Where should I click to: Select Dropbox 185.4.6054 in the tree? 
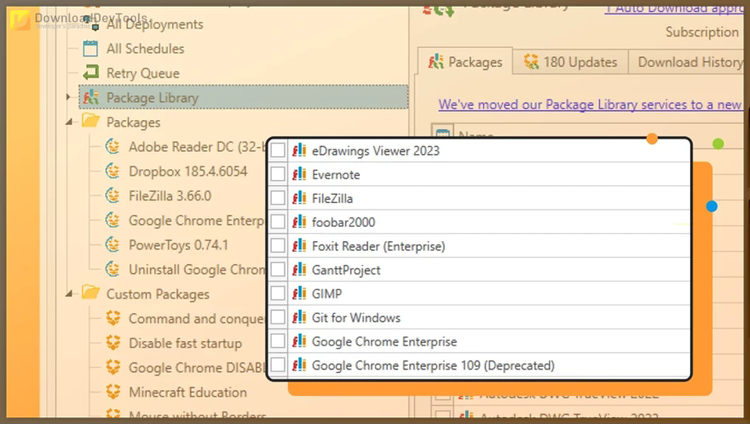point(188,171)
